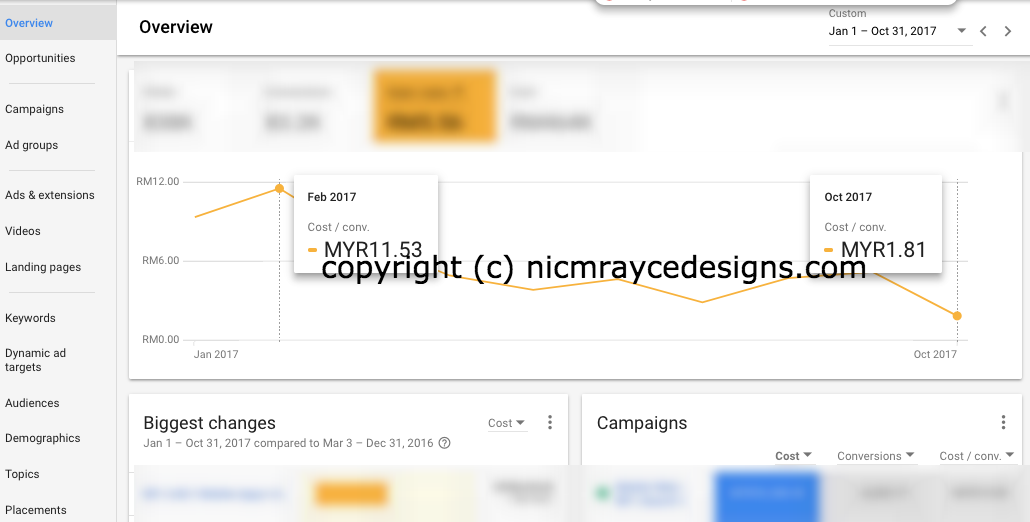Click the Oct 2017 data point on chart
This screenshot has width=1030, height=522.
point(957,316)
